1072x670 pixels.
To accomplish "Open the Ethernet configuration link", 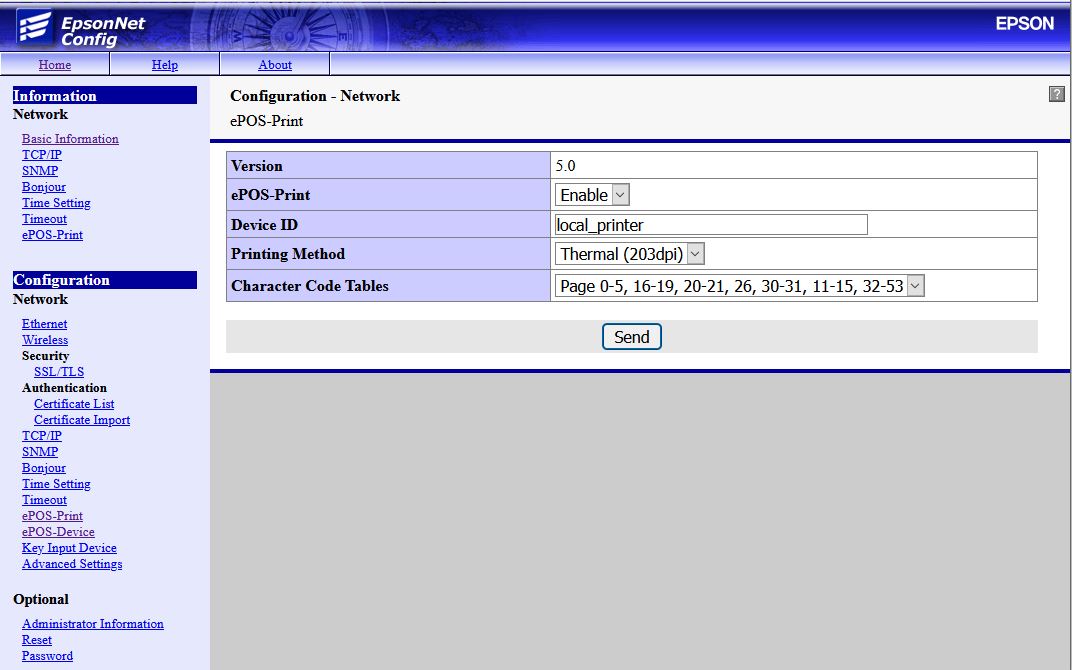I will (x=45, y=324).
